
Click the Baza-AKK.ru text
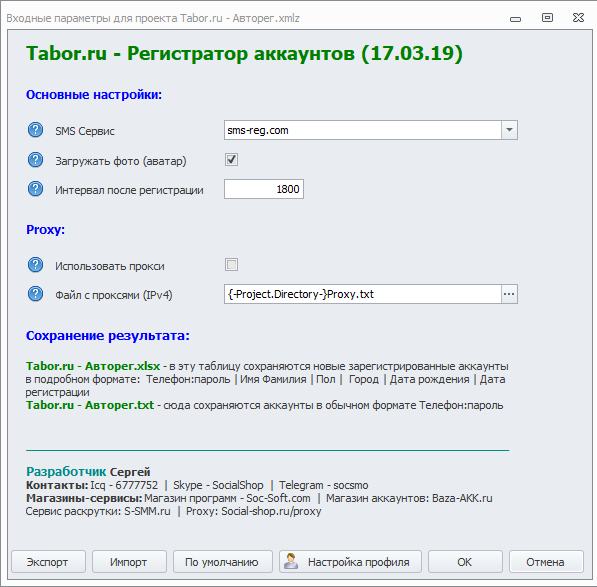(462, 498)
